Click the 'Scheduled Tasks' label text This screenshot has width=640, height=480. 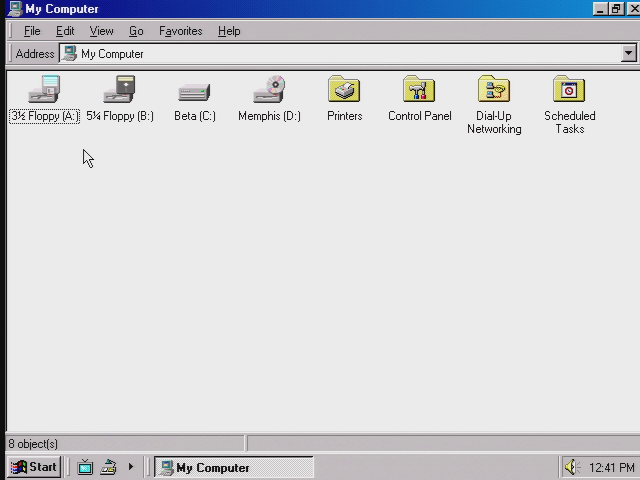pos(569,122)
